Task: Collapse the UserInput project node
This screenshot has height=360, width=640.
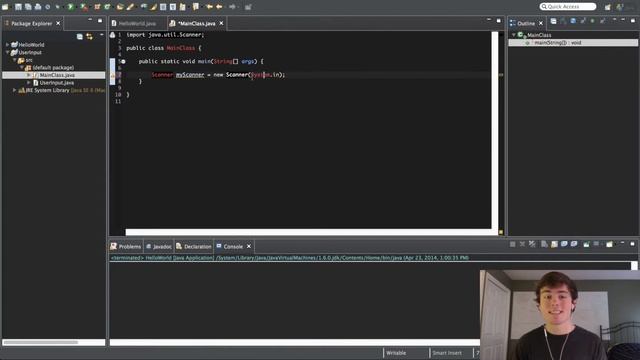Action: click(x=7, y=52)
